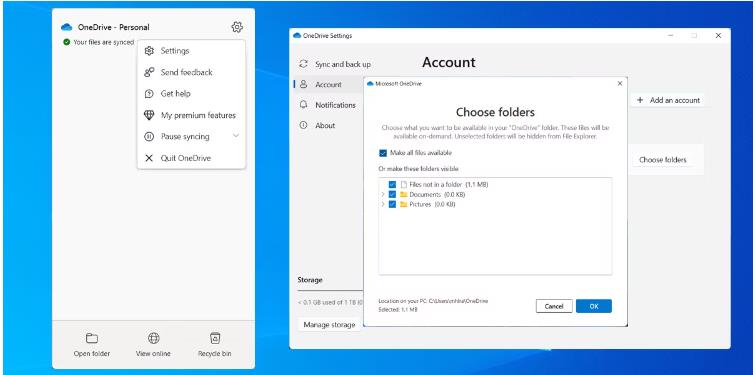Image resolution: width=755 pixels, height=375 pixels.
Task: Click the Settings gear icon in menu
Action: coord(149,51)
